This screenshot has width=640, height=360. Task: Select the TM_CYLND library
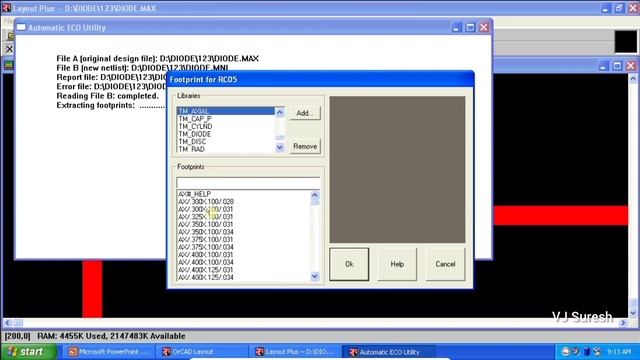226,127
